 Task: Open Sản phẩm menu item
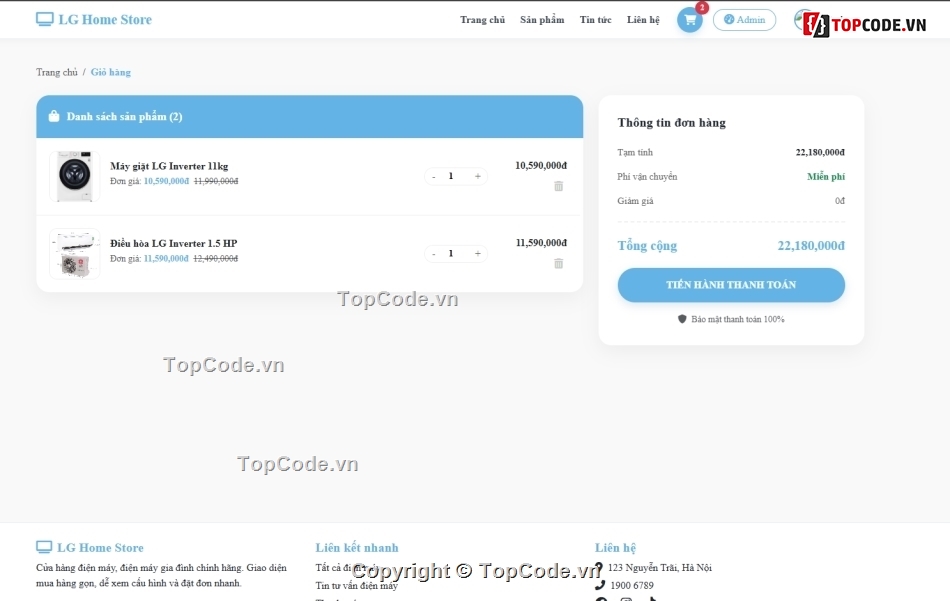click(x=542, y=20)
